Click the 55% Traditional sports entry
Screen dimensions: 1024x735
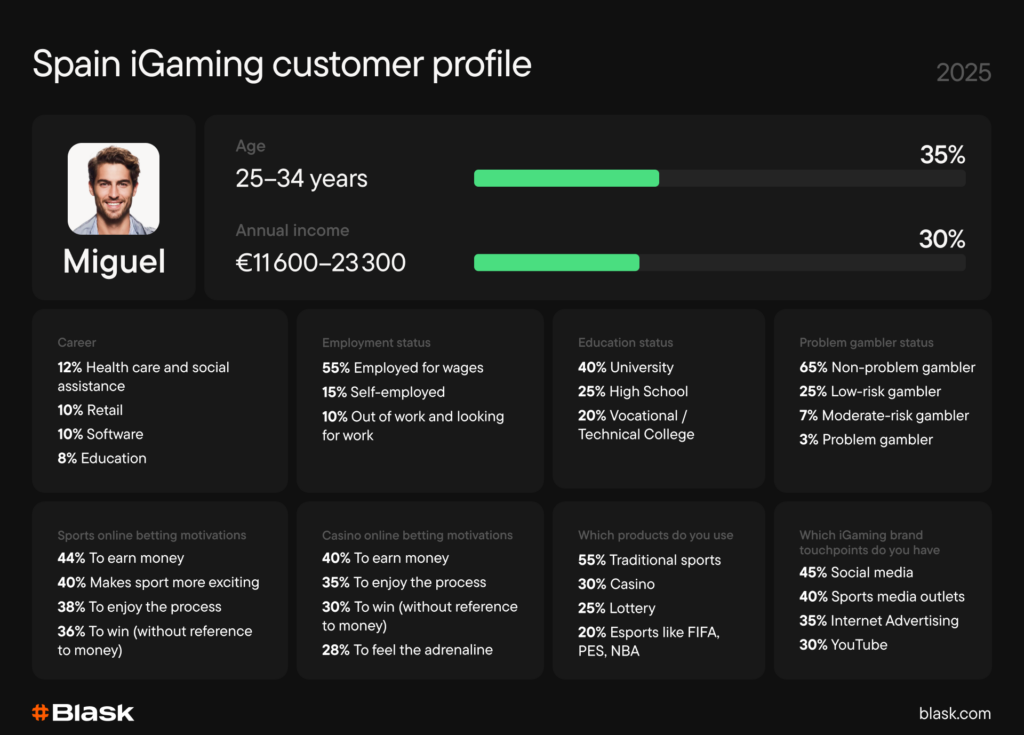click(649, 560)
